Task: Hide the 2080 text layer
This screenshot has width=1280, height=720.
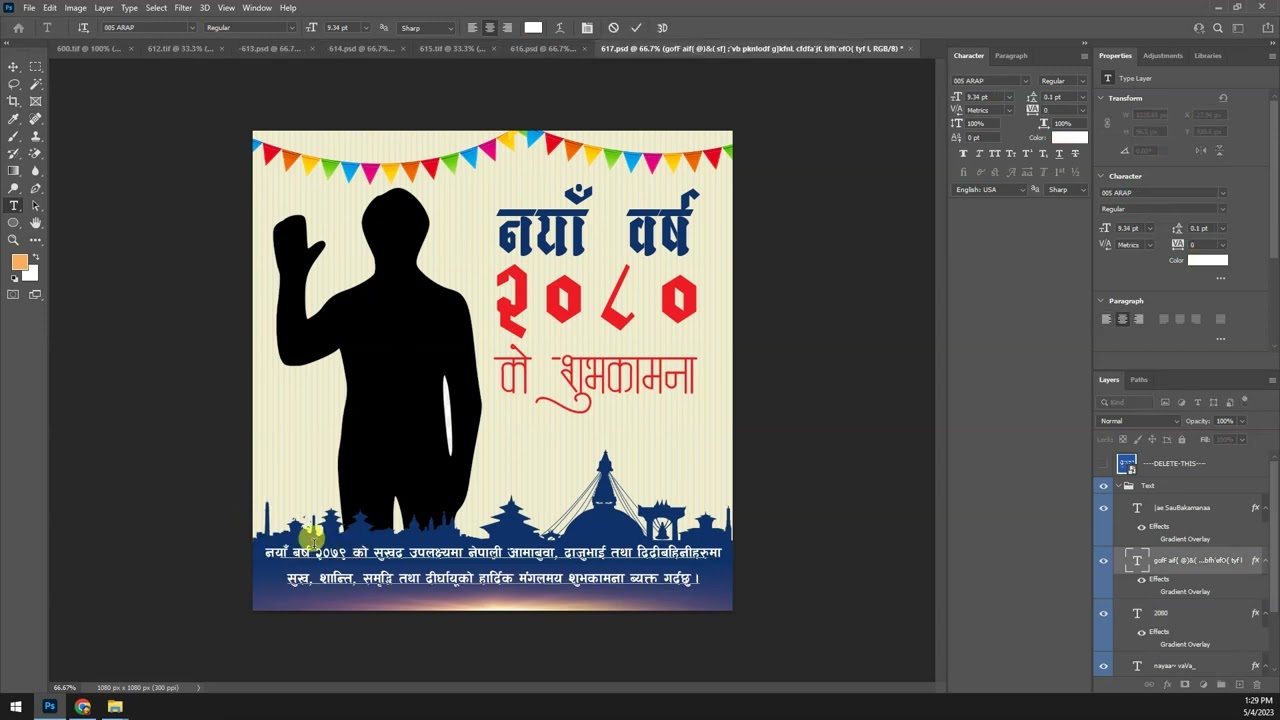Action: pyautogui.click(x=1103, y=613)
